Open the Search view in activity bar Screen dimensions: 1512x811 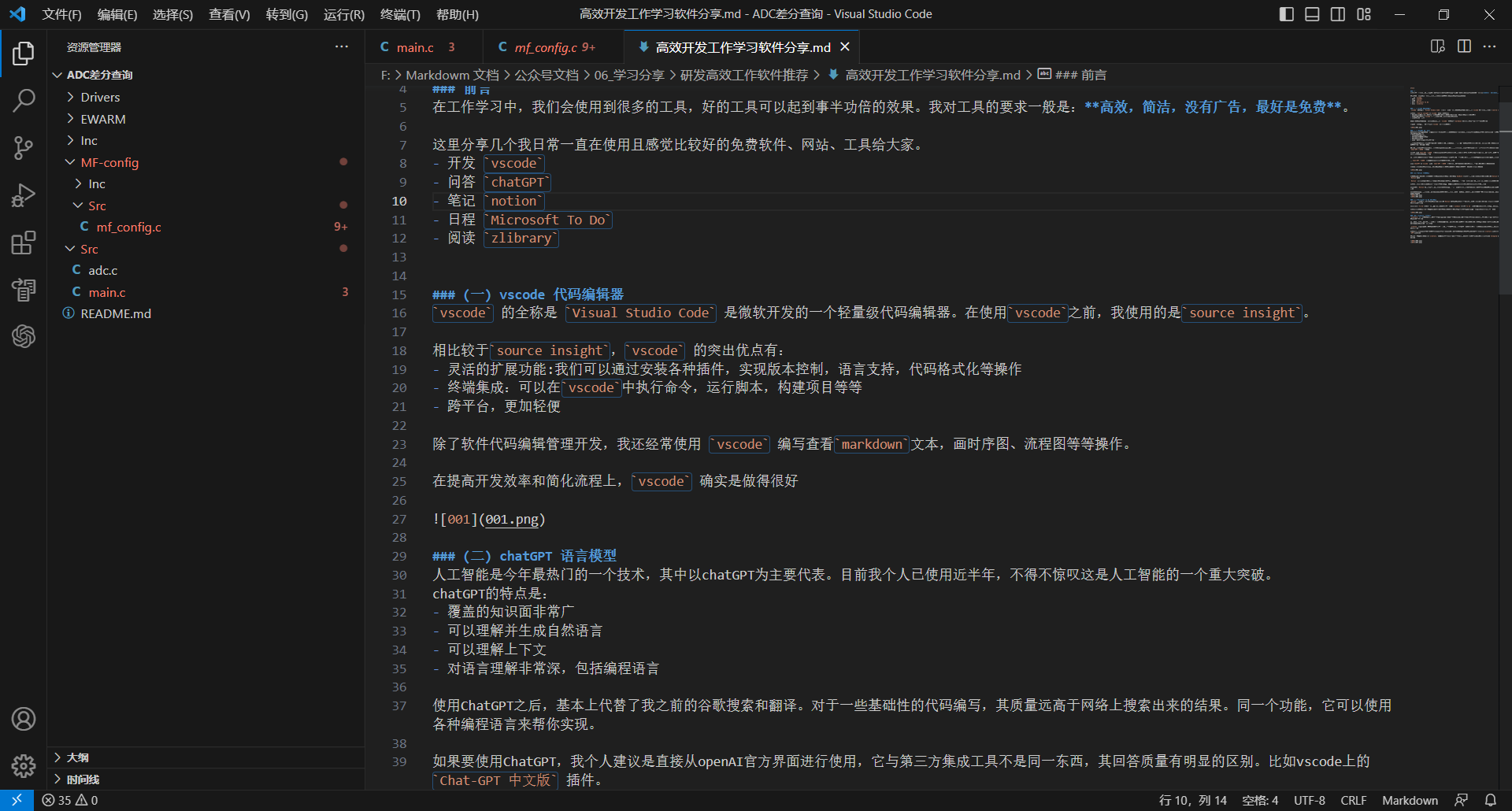(24, 100)
